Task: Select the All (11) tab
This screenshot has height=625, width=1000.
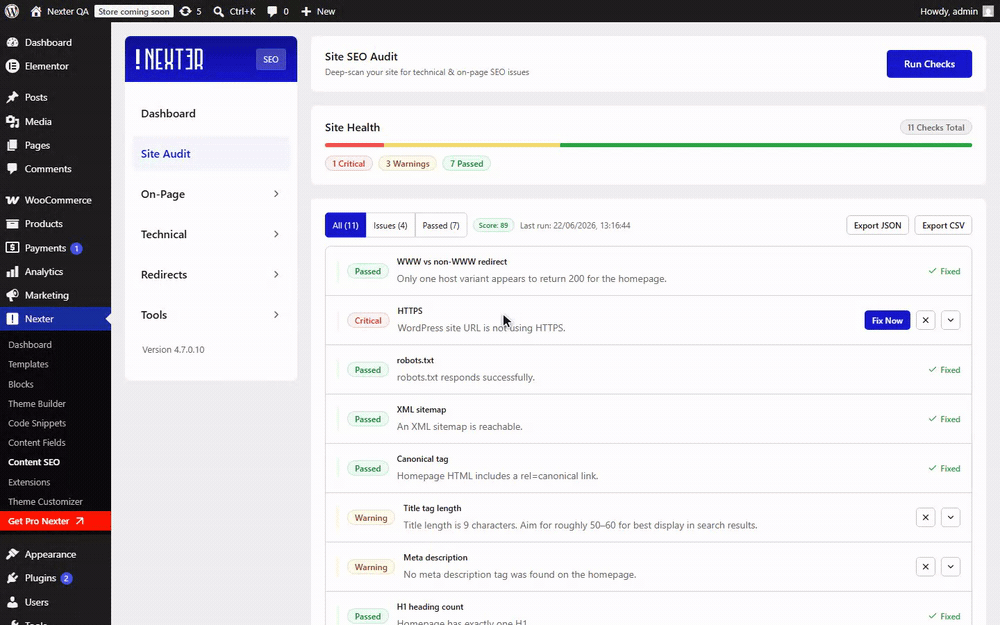Action: pyautogui.click(x=345, y=225)
